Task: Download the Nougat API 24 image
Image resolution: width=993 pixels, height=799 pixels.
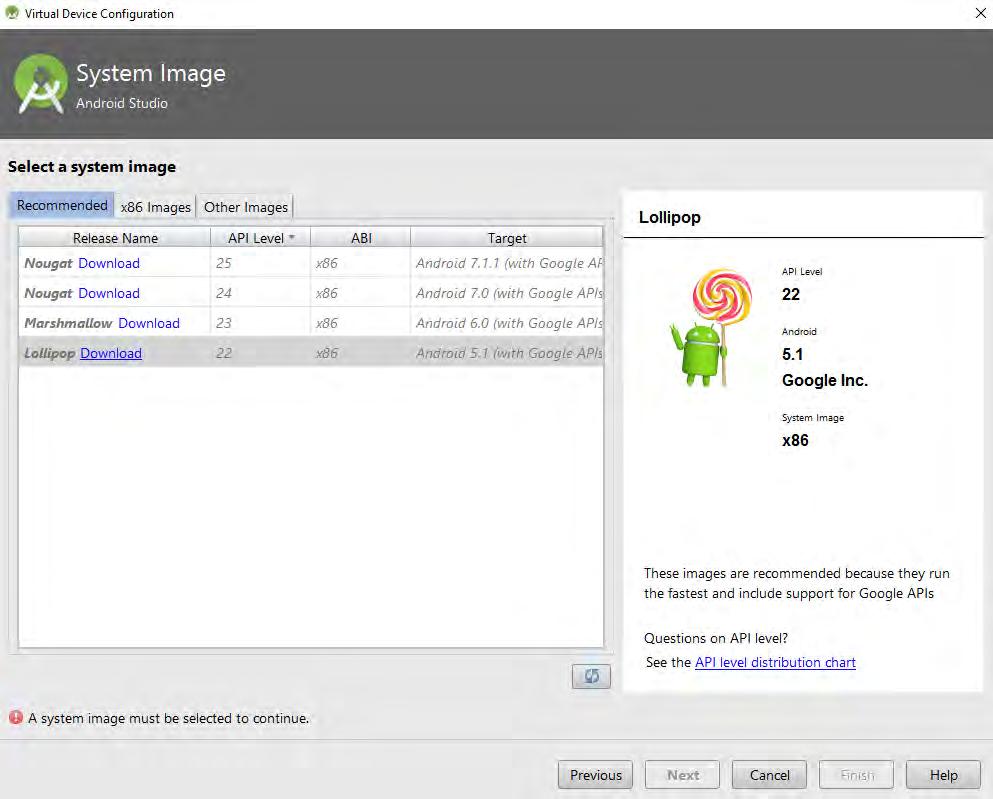Action: click(x=109, y=293)
